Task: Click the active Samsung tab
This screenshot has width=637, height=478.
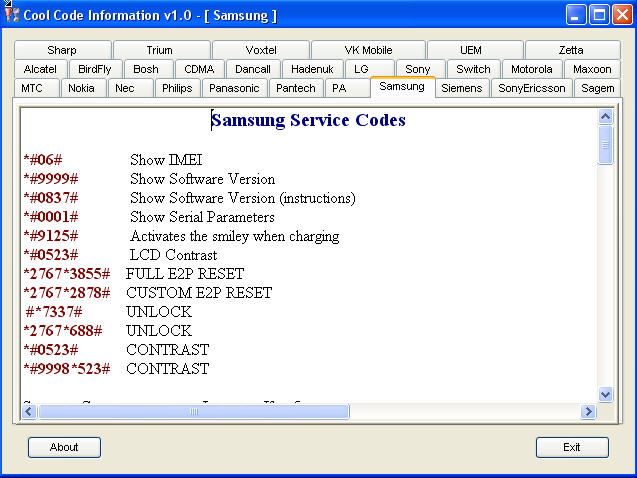Action: coord(402,87)
